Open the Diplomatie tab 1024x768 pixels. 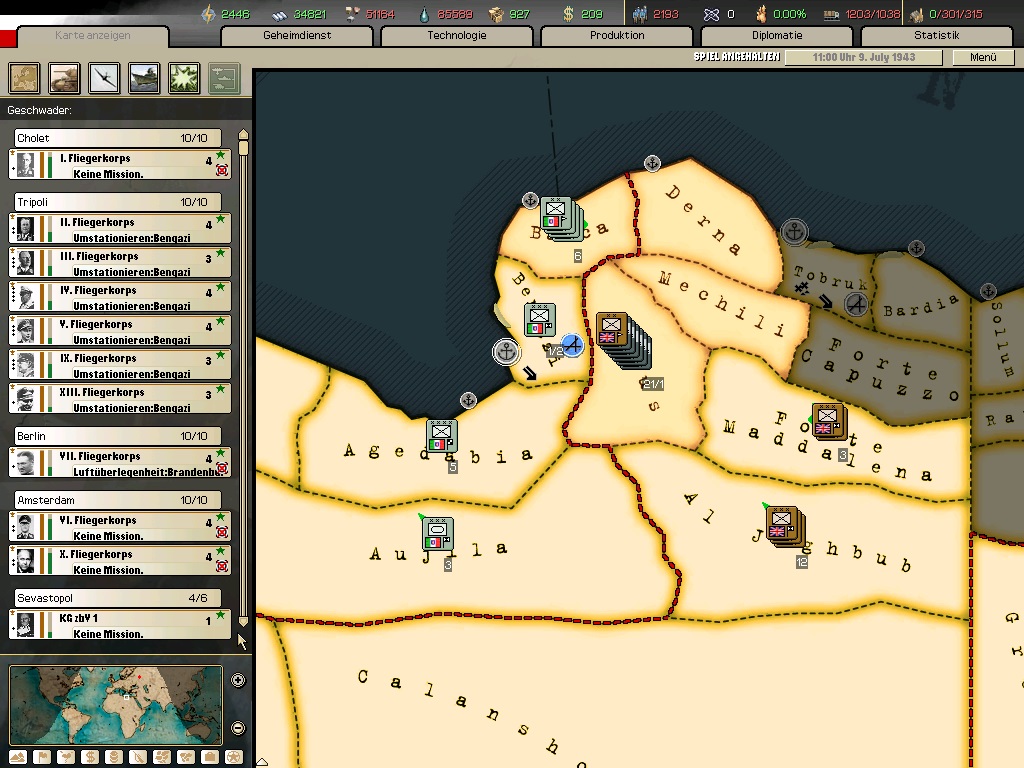[777, 35]
